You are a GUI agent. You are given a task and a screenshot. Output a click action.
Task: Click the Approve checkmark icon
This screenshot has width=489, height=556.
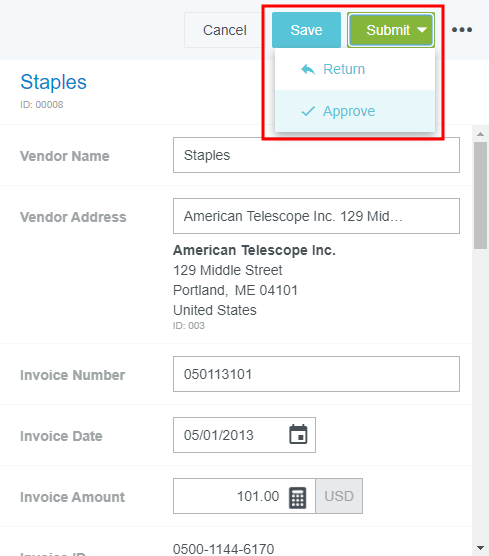(x=308, y=111)
